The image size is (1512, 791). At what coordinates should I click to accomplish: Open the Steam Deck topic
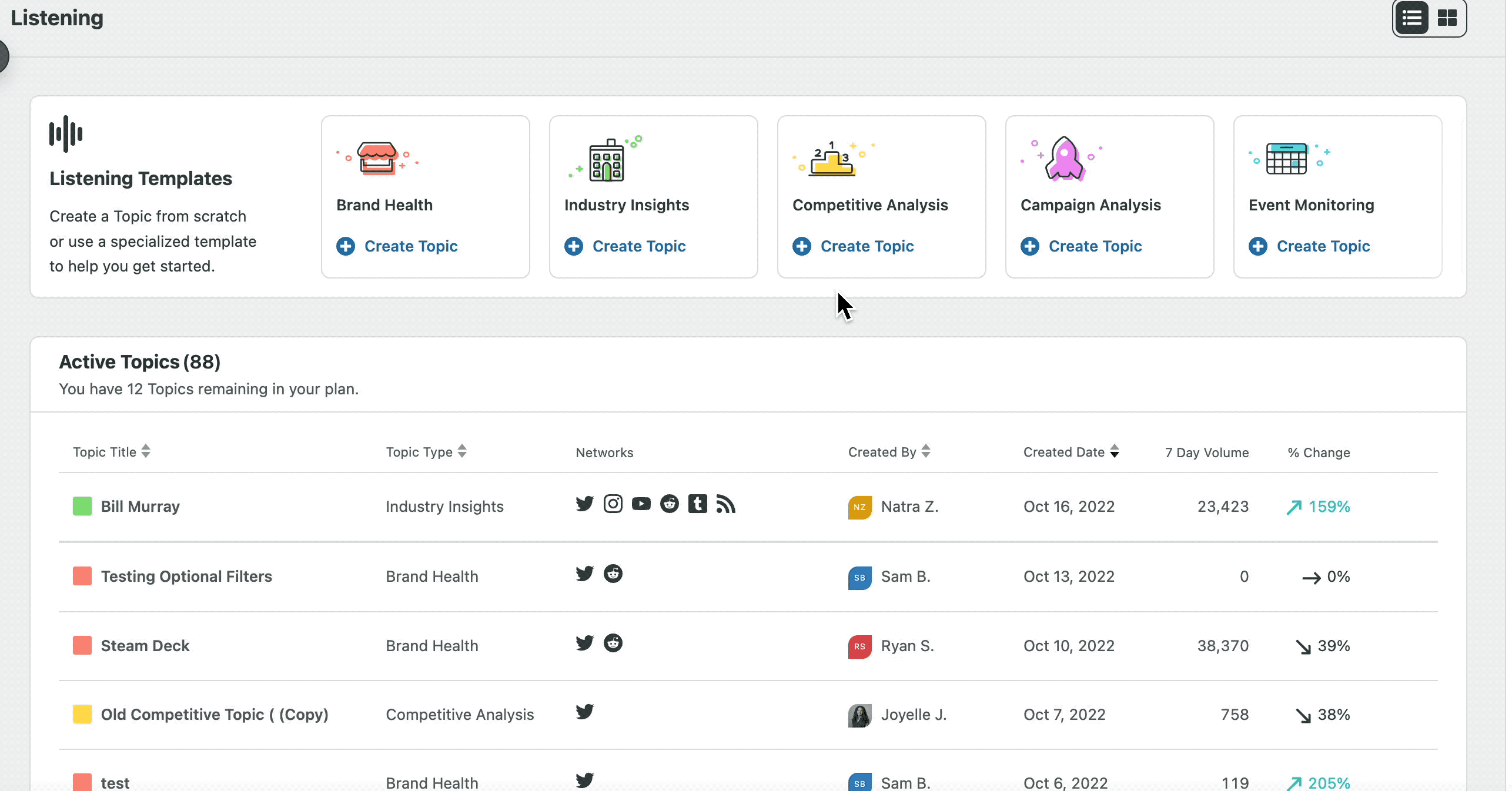145,646
